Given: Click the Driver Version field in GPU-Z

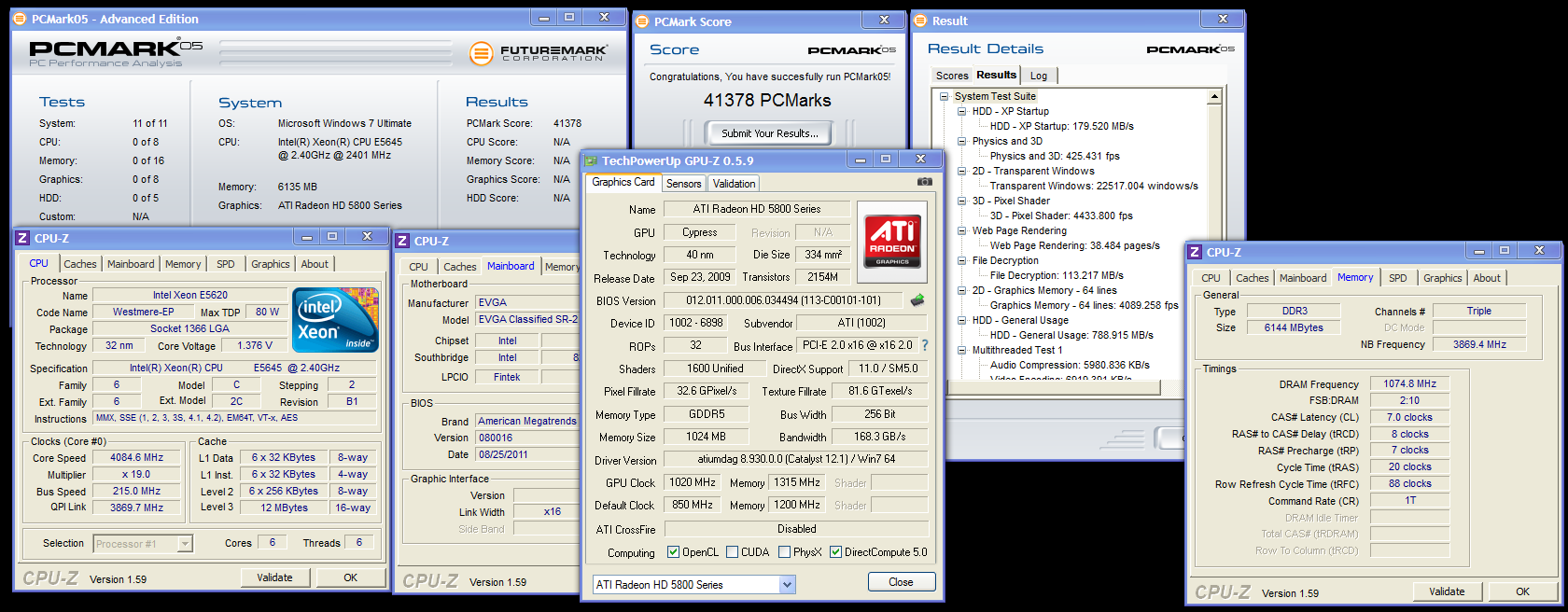Looking at the screenshot, I should (x=796, y=460).
